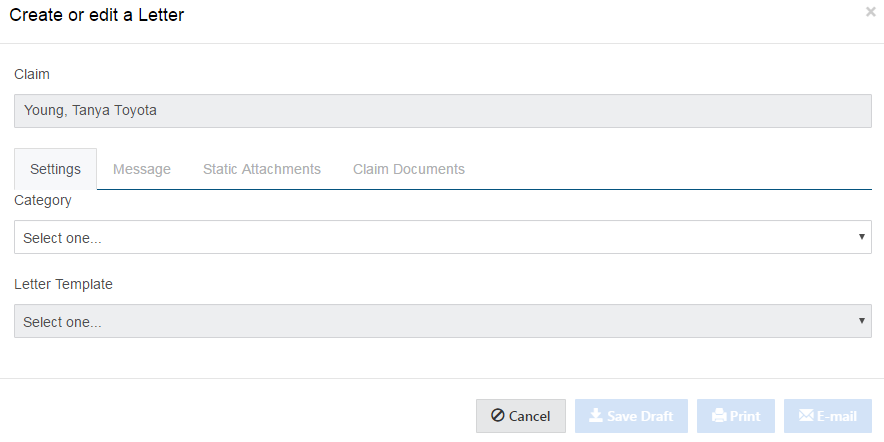Screen dimensions: 884x442
Task: Click the Letter Template field label
Action: coord(63,284)
